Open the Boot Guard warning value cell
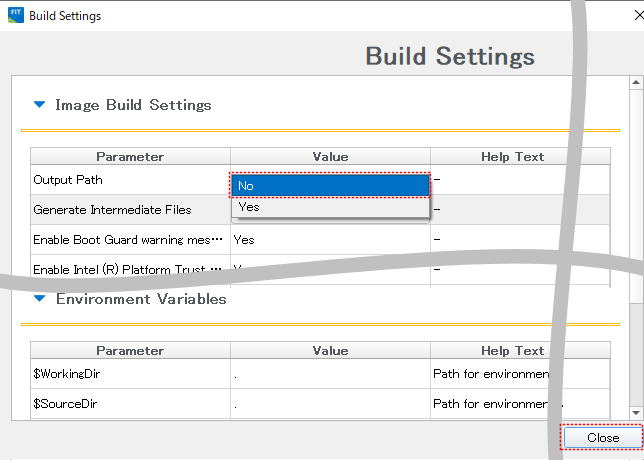 tap(330, 240)
